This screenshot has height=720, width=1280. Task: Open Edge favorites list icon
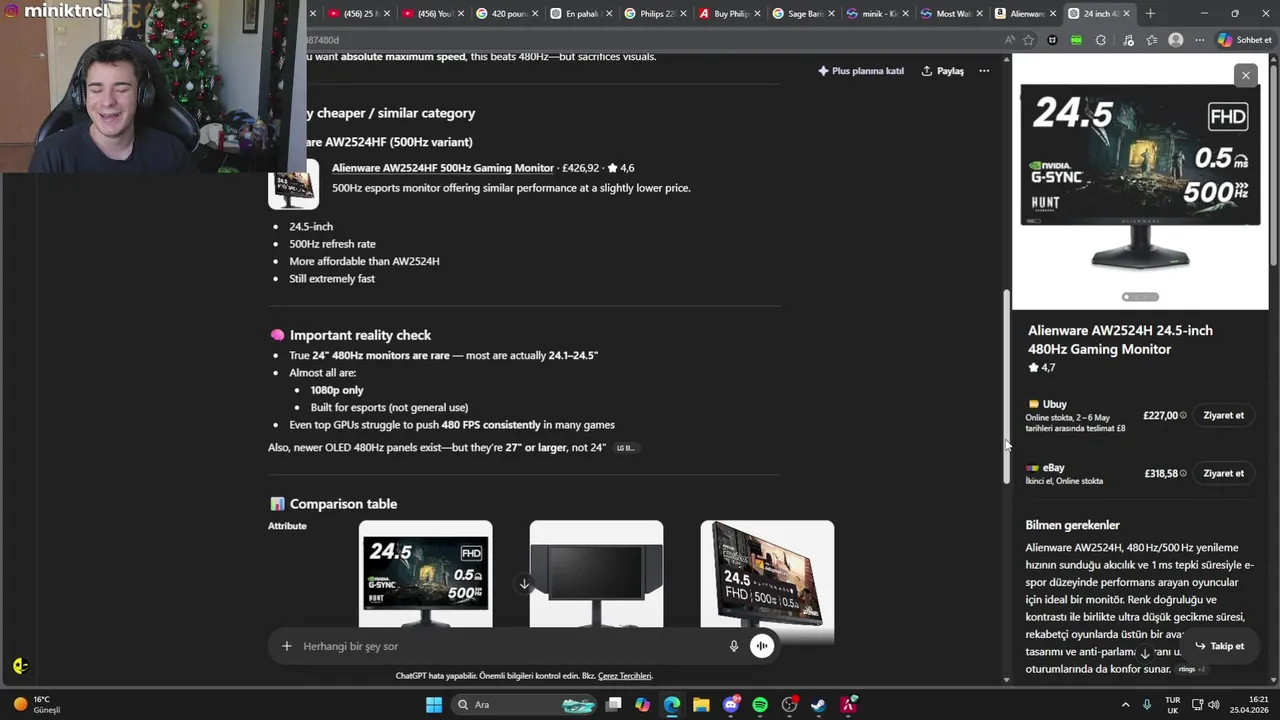(1152, 40)
